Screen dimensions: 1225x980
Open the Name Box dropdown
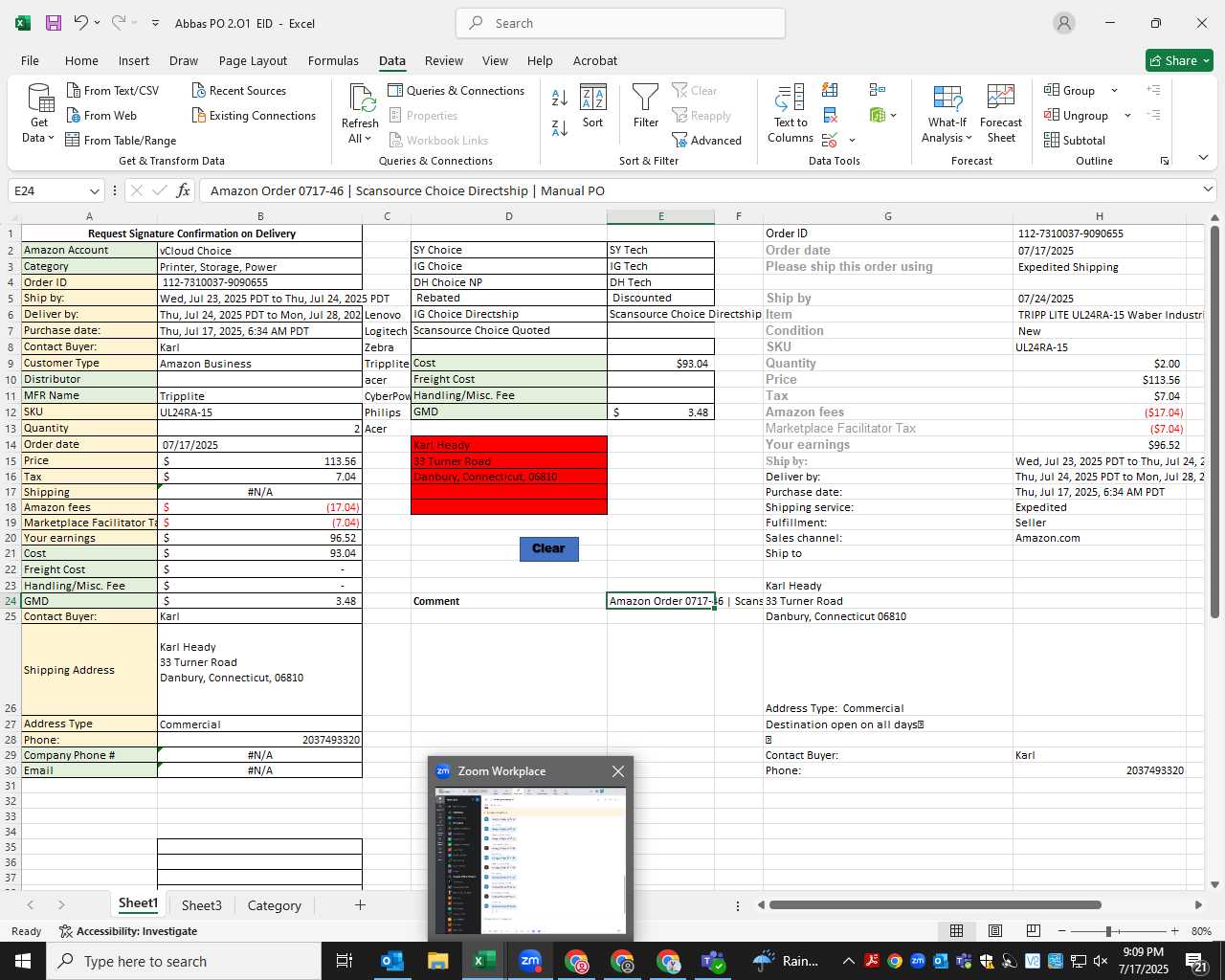(x=94, y=190)
